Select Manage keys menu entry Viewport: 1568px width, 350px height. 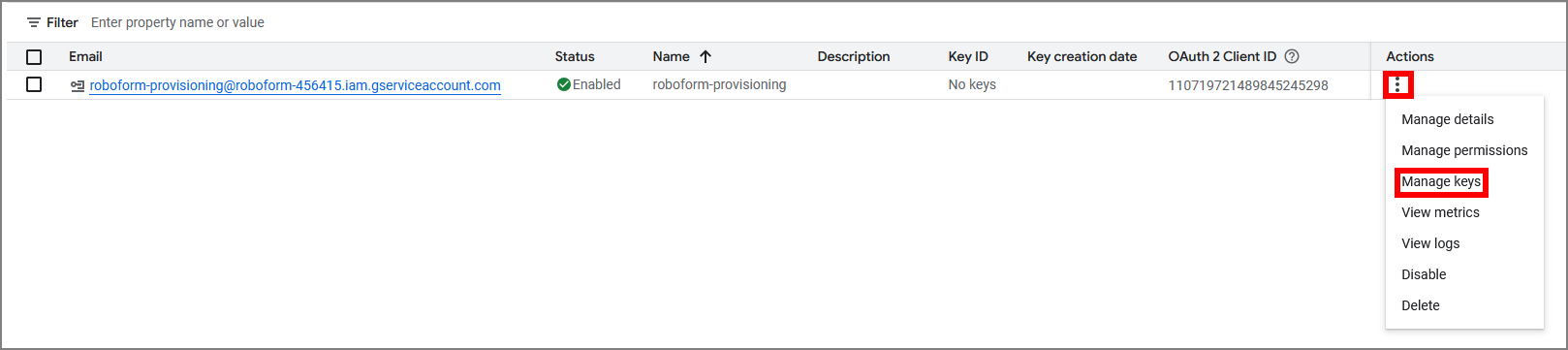(1441, 181)
